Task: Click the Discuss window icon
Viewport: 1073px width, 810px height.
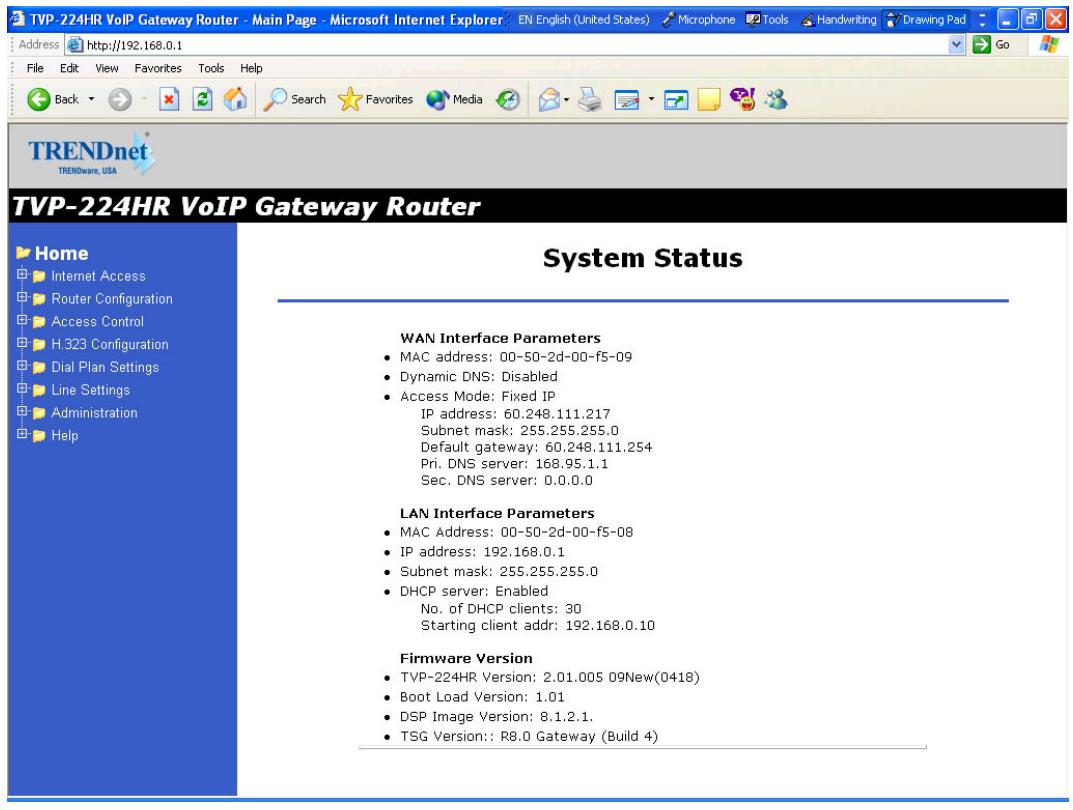Action: pos(676,101)
